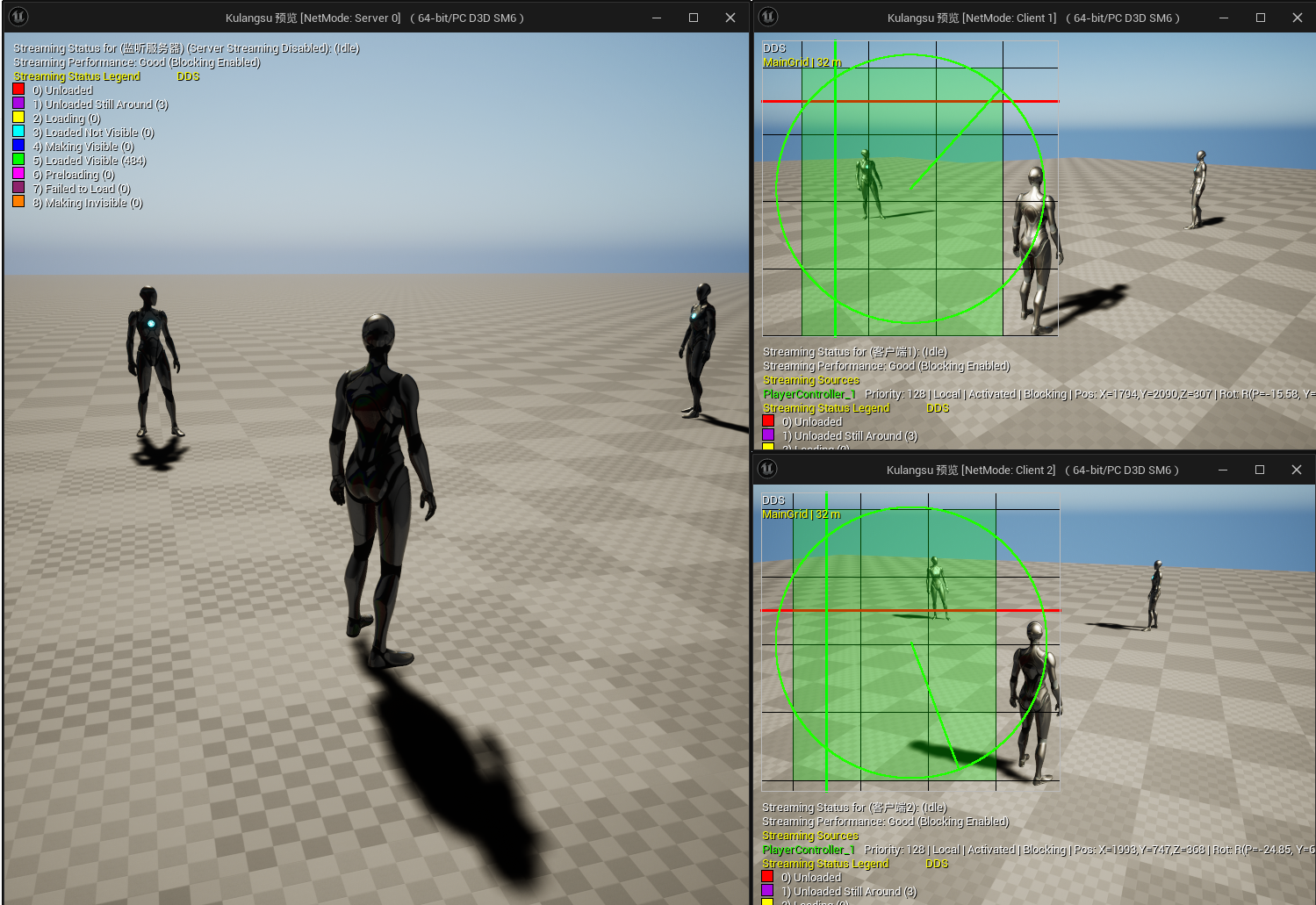Click 'PlayerController_1' in Client 2 window
The image size is (1316, 905).
coord(809,850)
